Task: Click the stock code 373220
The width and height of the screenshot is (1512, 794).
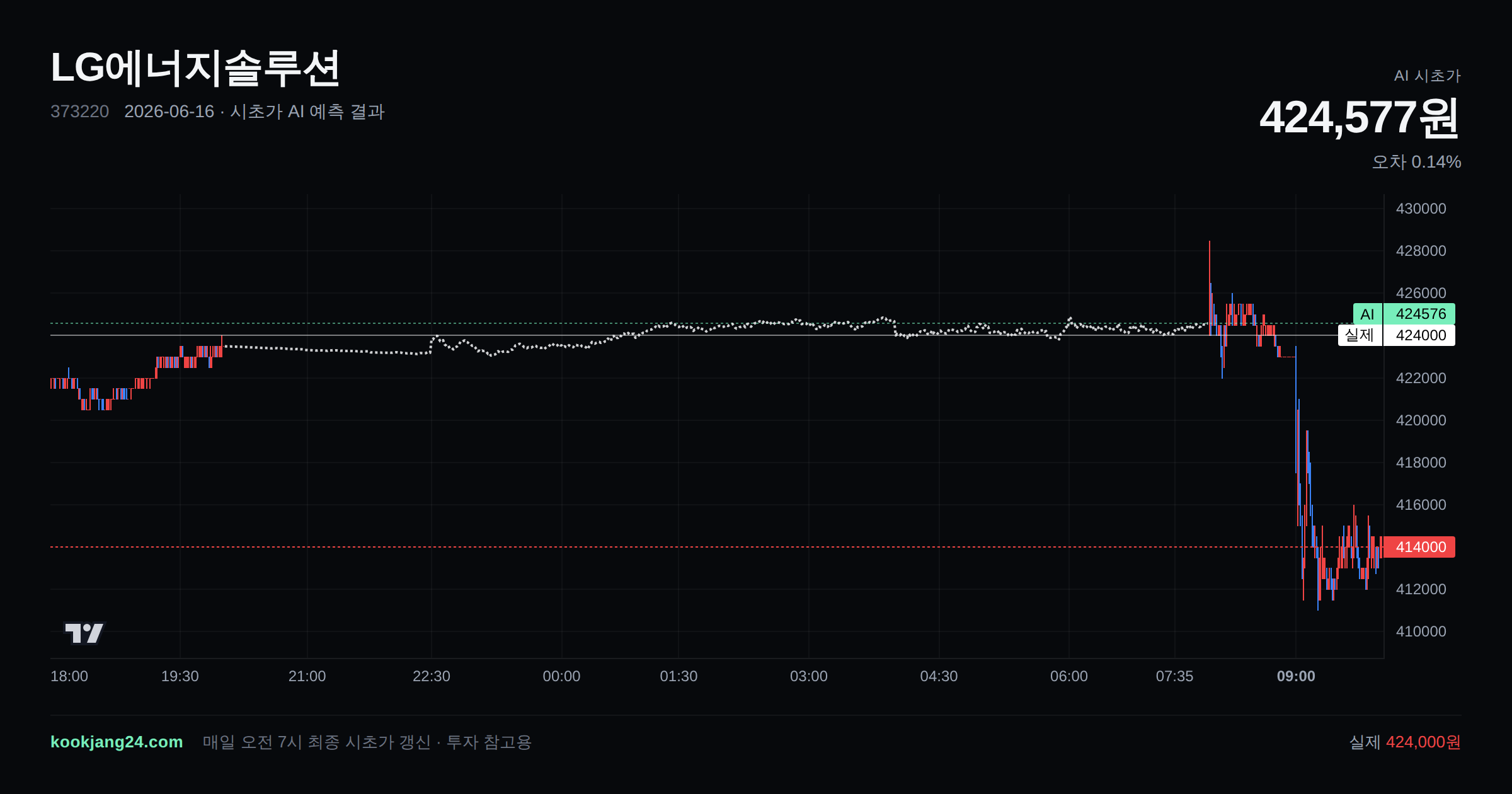Action: pyautogui.click(x=79, y=112)
